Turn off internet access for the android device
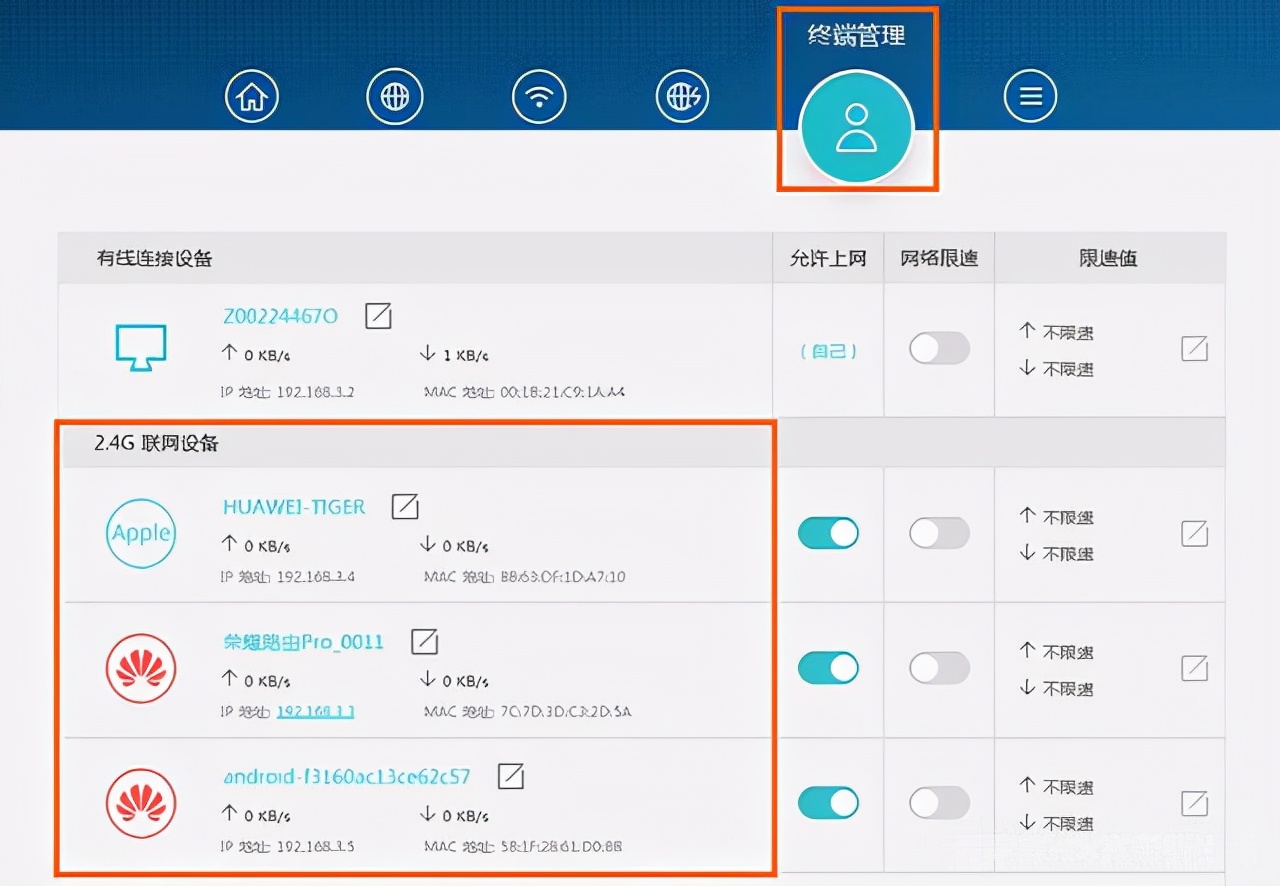Viewport: 1280px width, 886px height. coord(828,802)
